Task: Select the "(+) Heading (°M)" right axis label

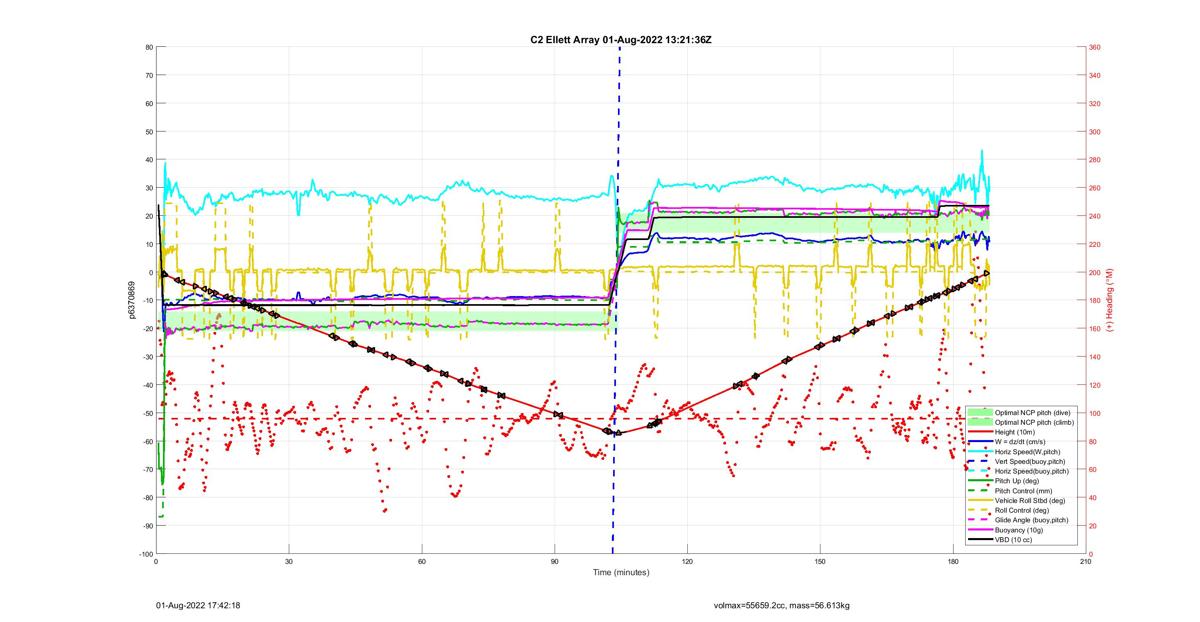Action: click(1111, 300)
